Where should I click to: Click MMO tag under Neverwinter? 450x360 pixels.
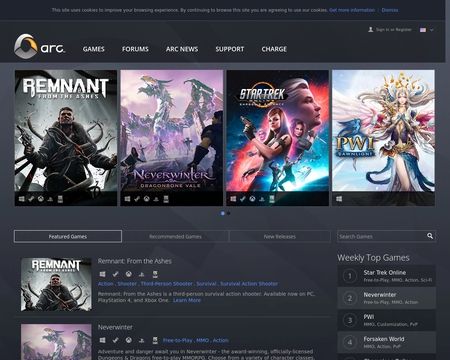(203, 340)
